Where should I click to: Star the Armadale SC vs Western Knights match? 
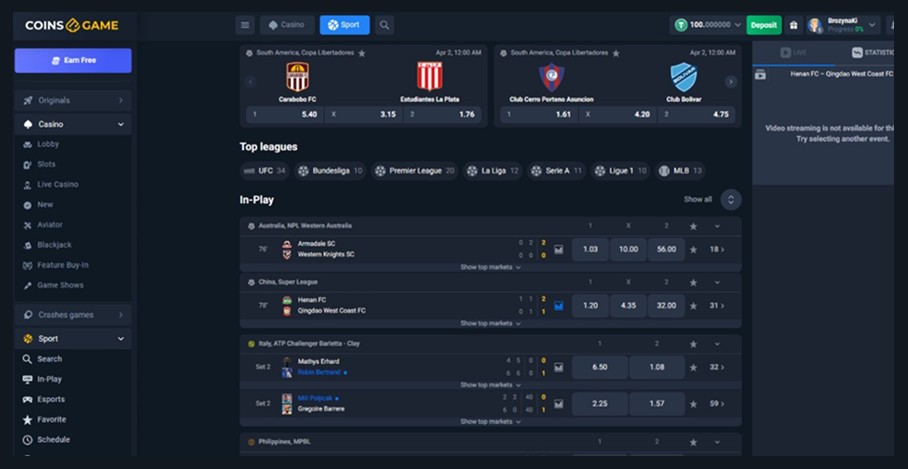click(x=693, y=250)
